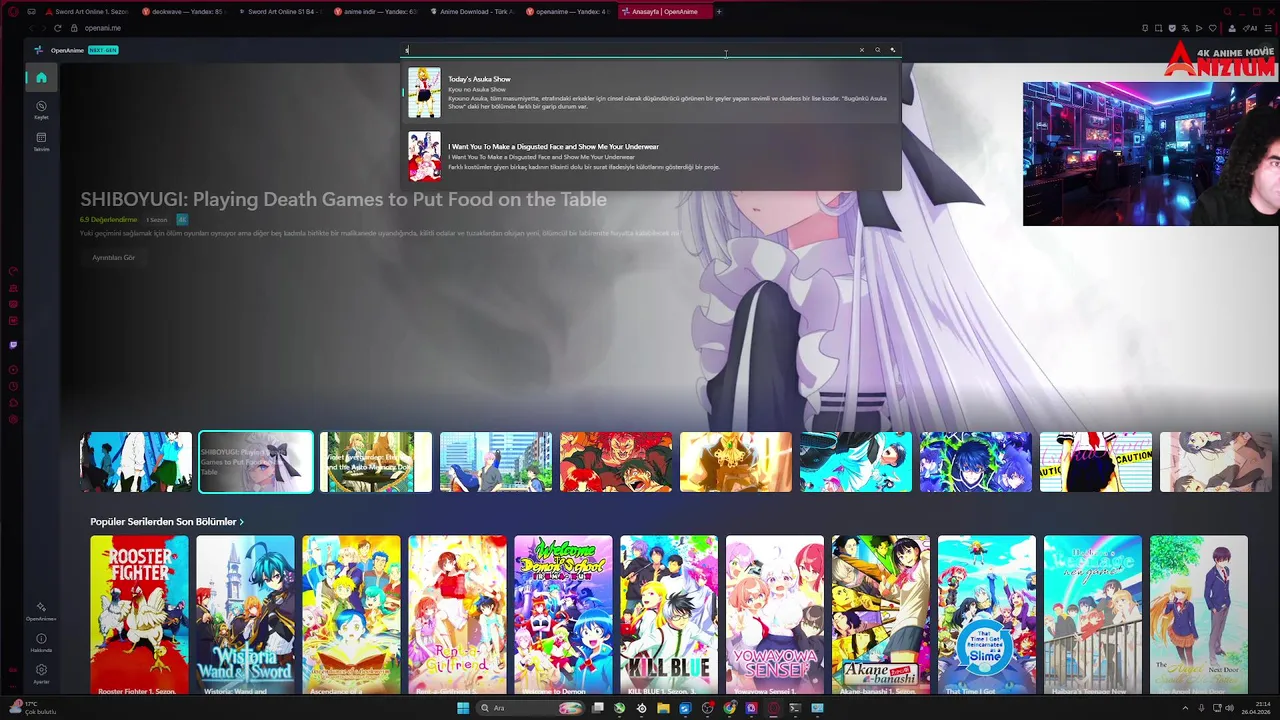The height and width of the screenshot is (720, 1280).
Task: Open Windows Start menu
Action: pos(463,708)
